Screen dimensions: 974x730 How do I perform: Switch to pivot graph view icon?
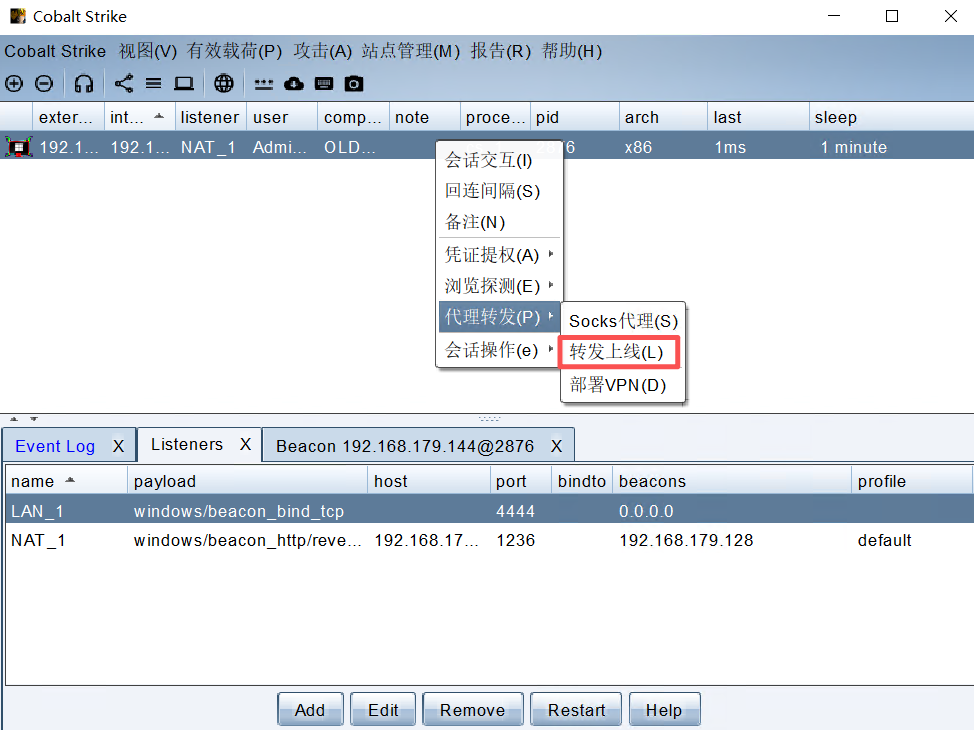tap(124, 83)
